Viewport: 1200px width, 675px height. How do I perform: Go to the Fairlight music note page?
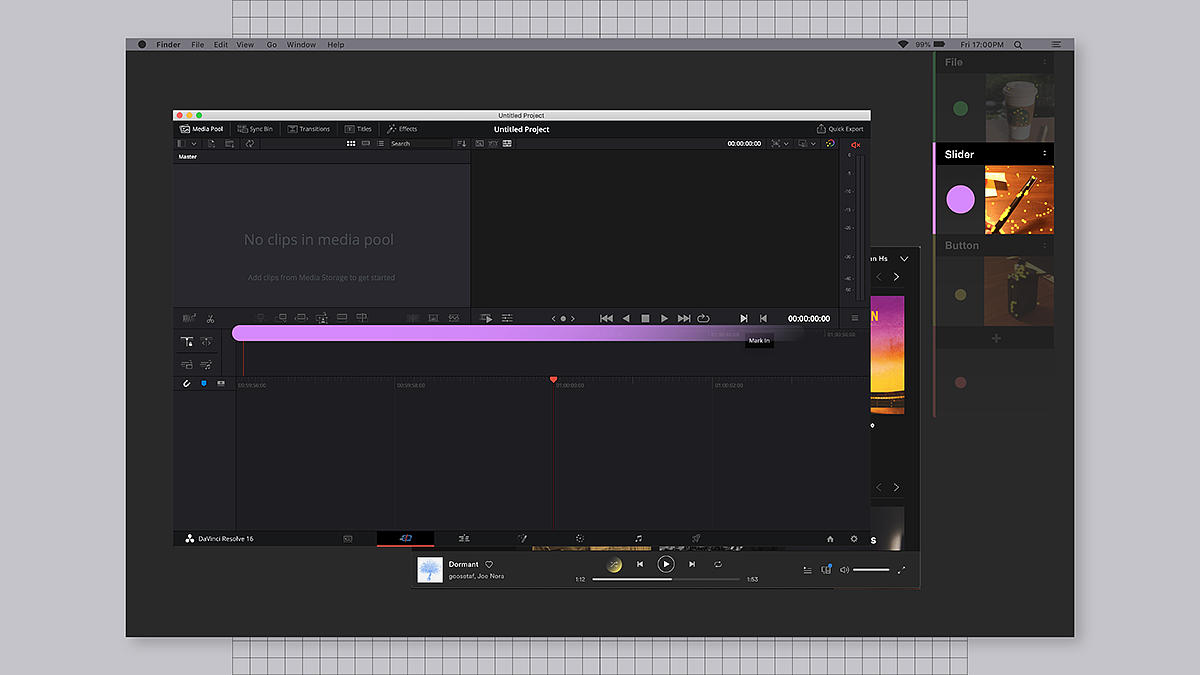[639, 539]
